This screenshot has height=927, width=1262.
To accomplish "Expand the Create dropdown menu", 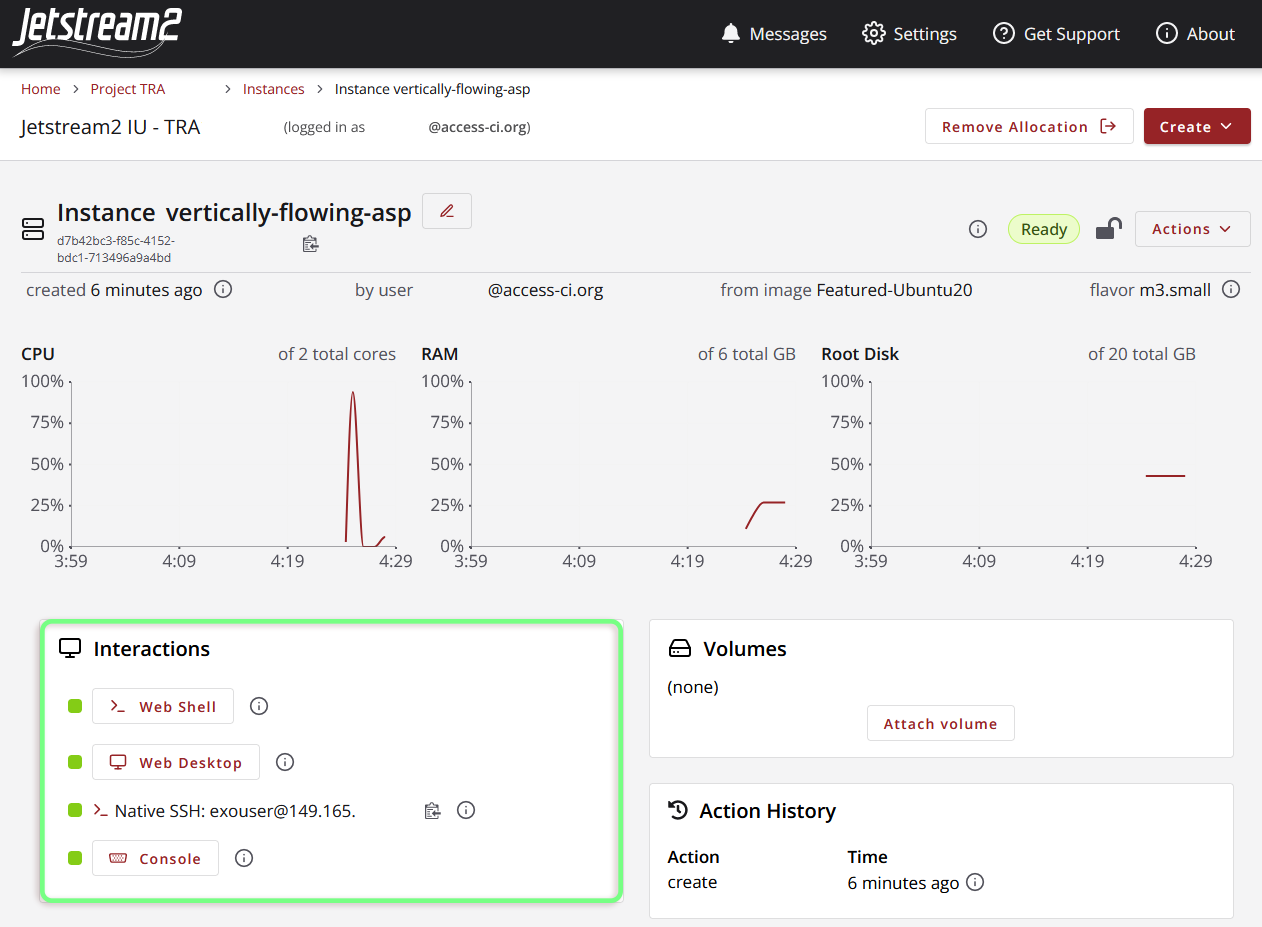I will tap(1197, 127).
